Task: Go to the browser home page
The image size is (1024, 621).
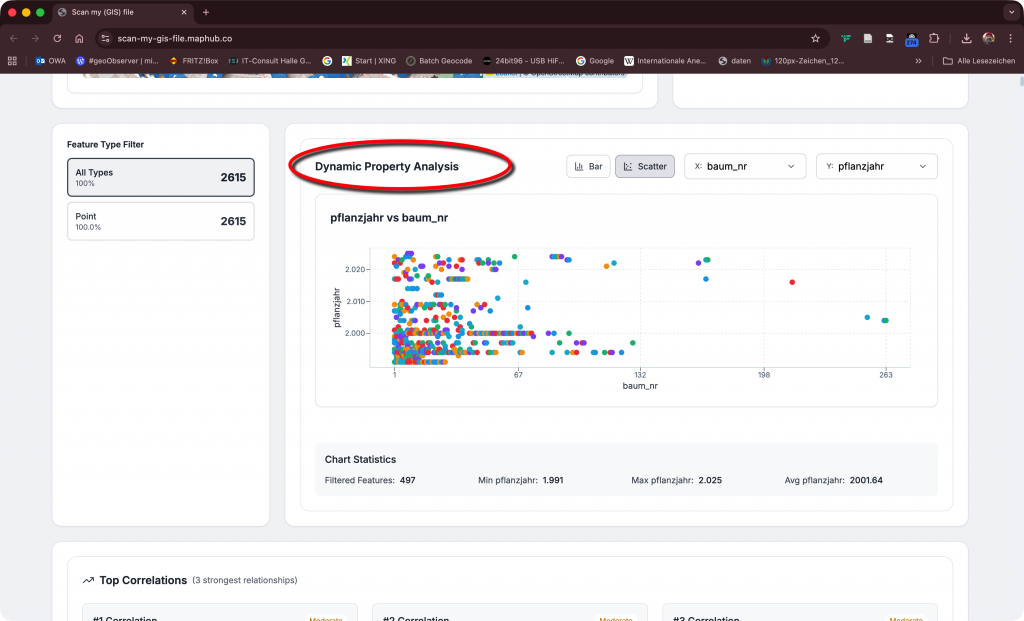Action: [79, 38]
